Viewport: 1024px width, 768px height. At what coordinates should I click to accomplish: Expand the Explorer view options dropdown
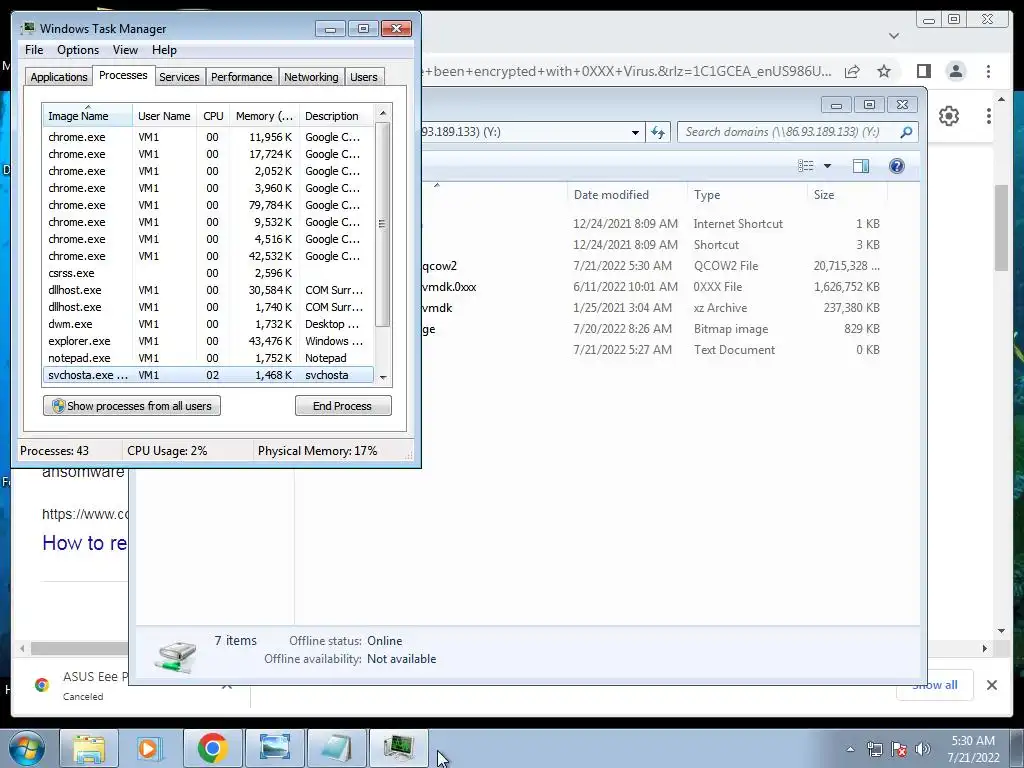pos(827,166)
